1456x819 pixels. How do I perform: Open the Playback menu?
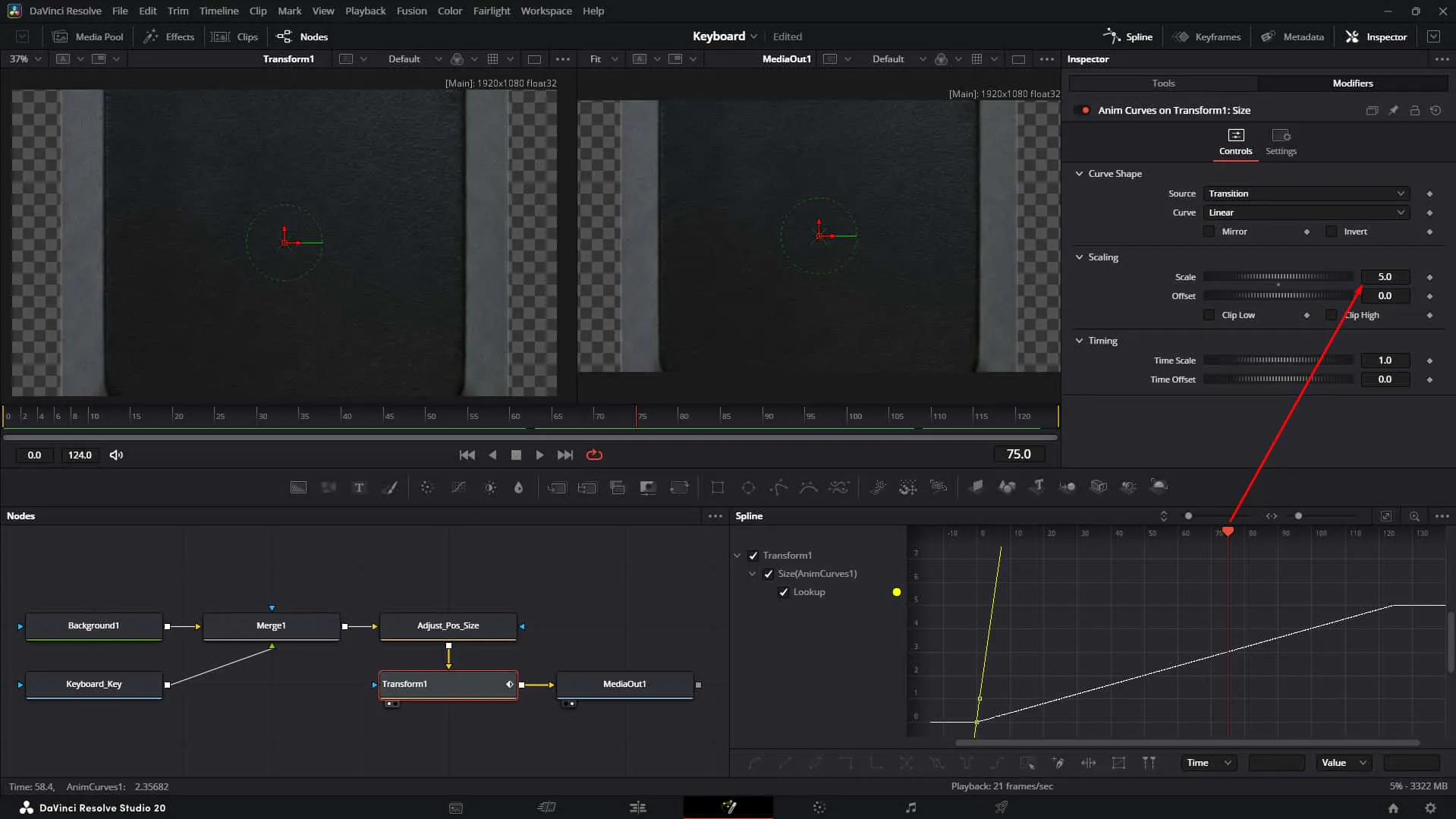coord(365,11)
